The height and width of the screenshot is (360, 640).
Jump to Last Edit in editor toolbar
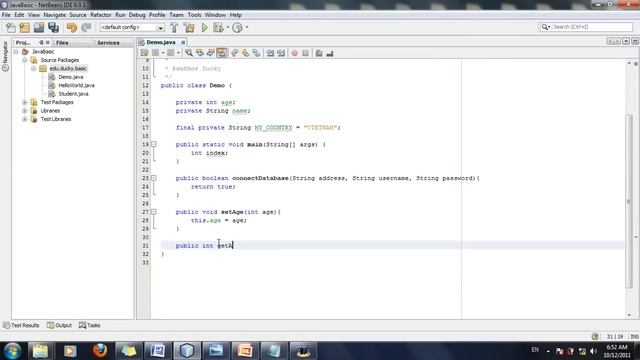pyautogui.click(x=144, y=53)
